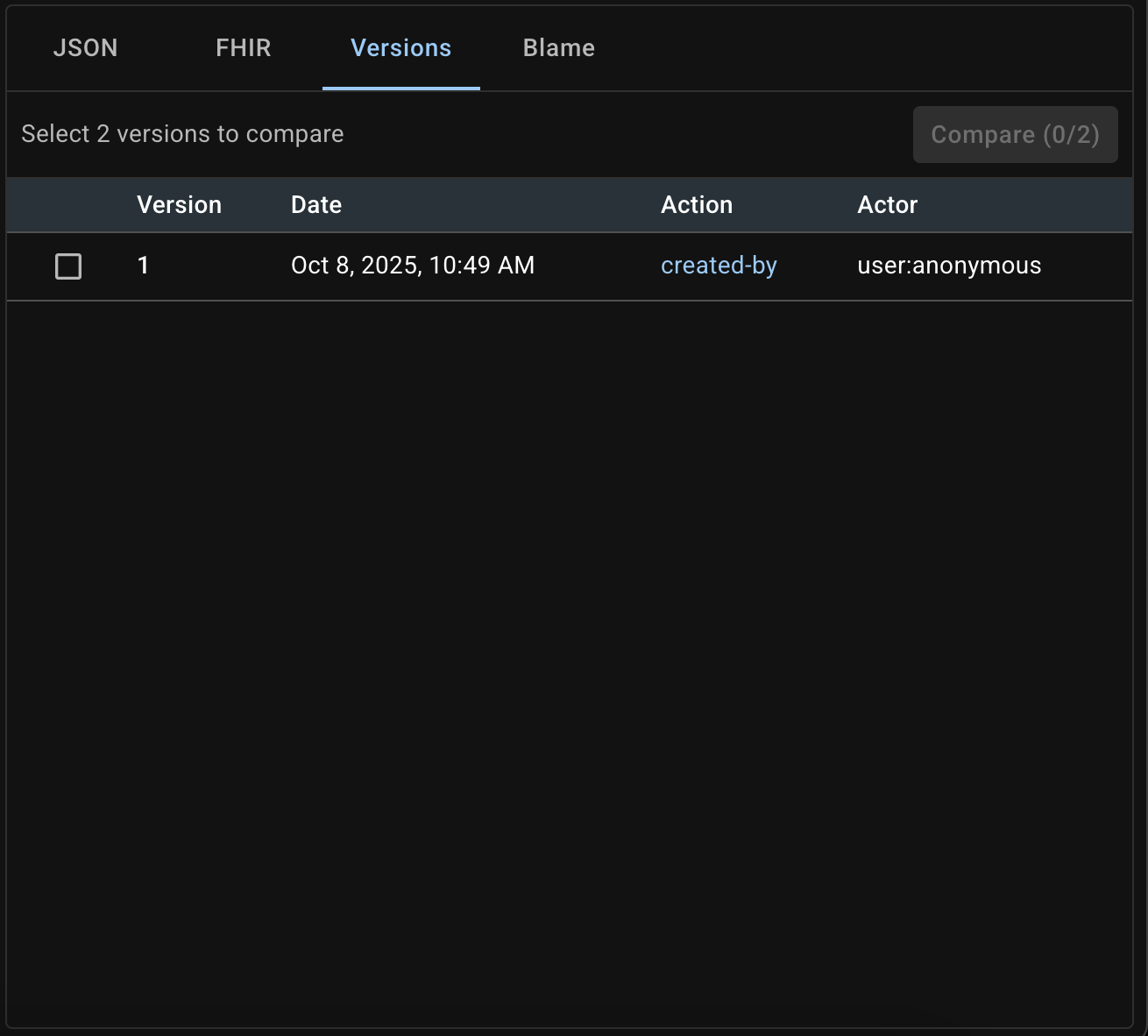
Task: Switch to the JSON tab
Action: [85, 48]
